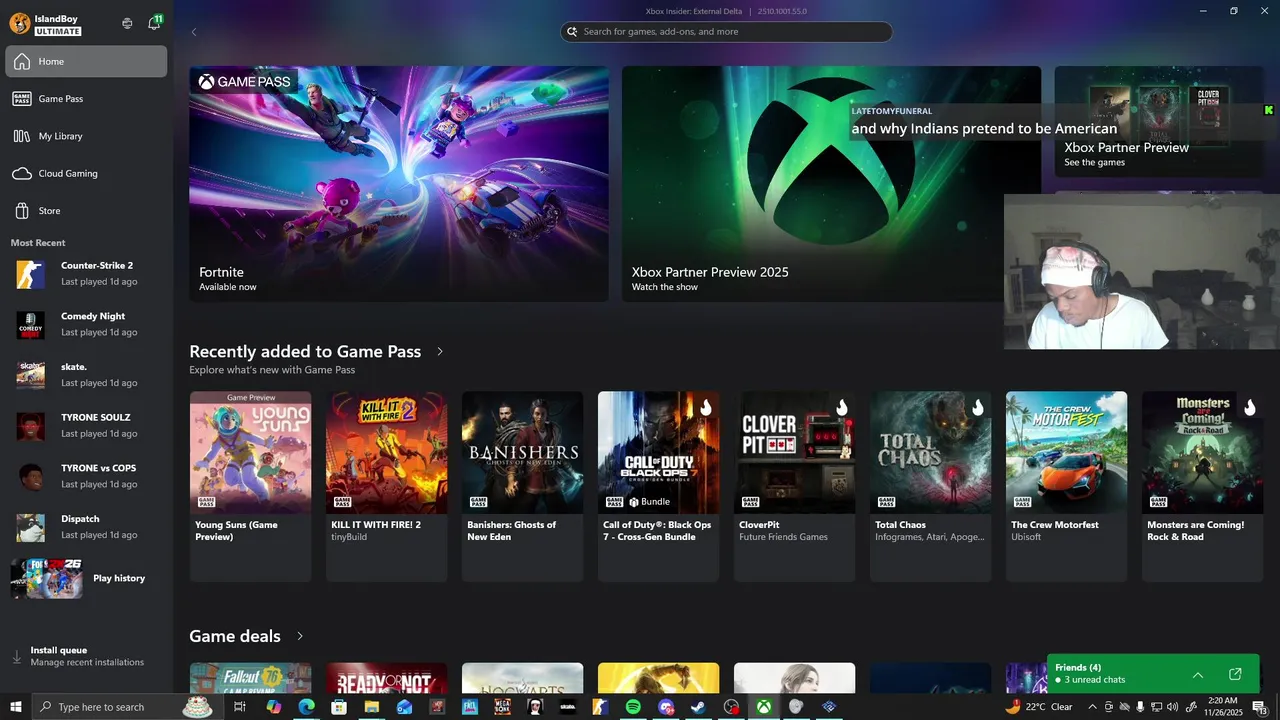Launch Microsoft Edge from the taskbar
The image size is (1280, 720).
(306, 707)
